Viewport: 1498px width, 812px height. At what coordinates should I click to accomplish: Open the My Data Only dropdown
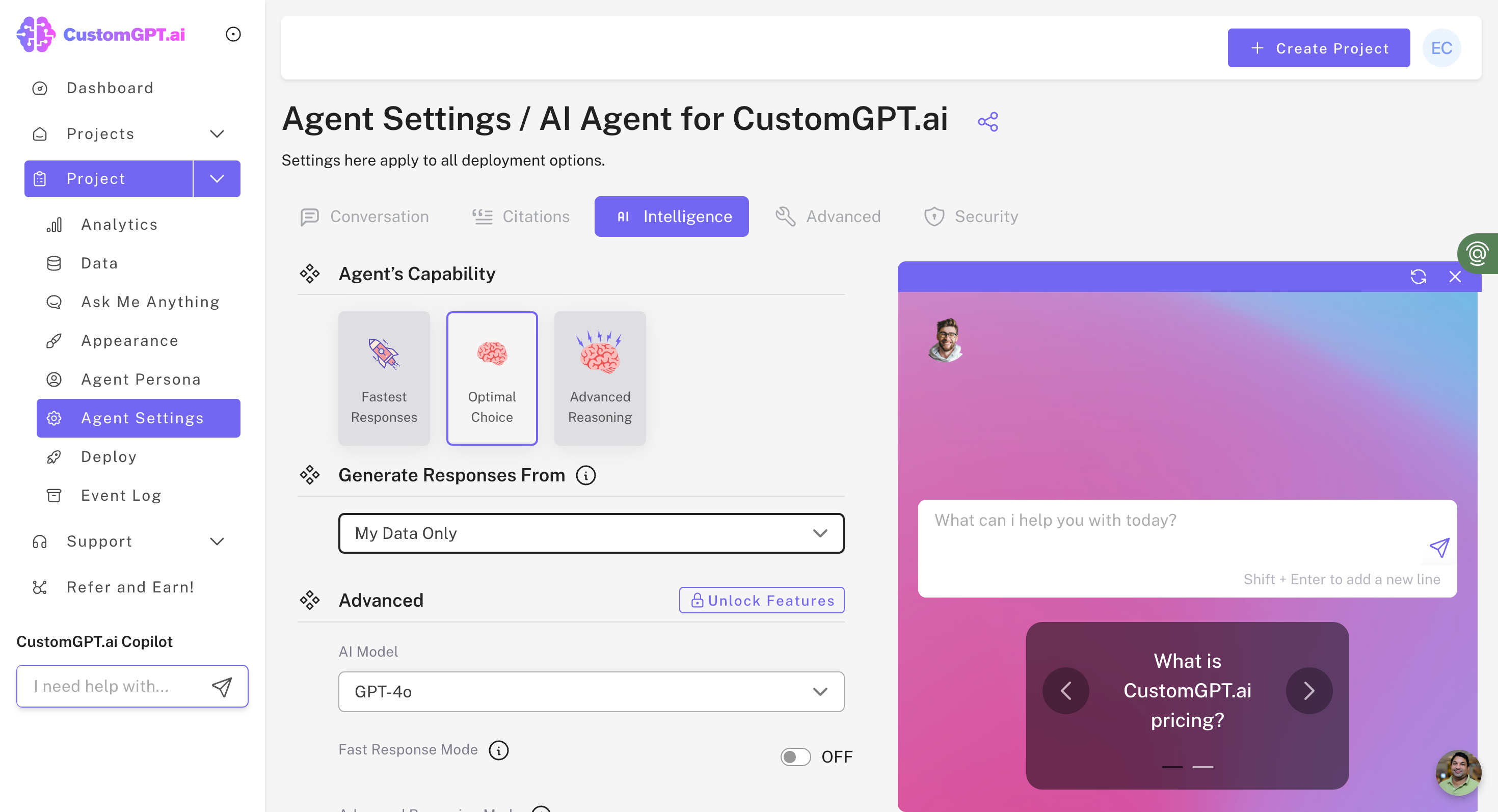tap(590, 533)
